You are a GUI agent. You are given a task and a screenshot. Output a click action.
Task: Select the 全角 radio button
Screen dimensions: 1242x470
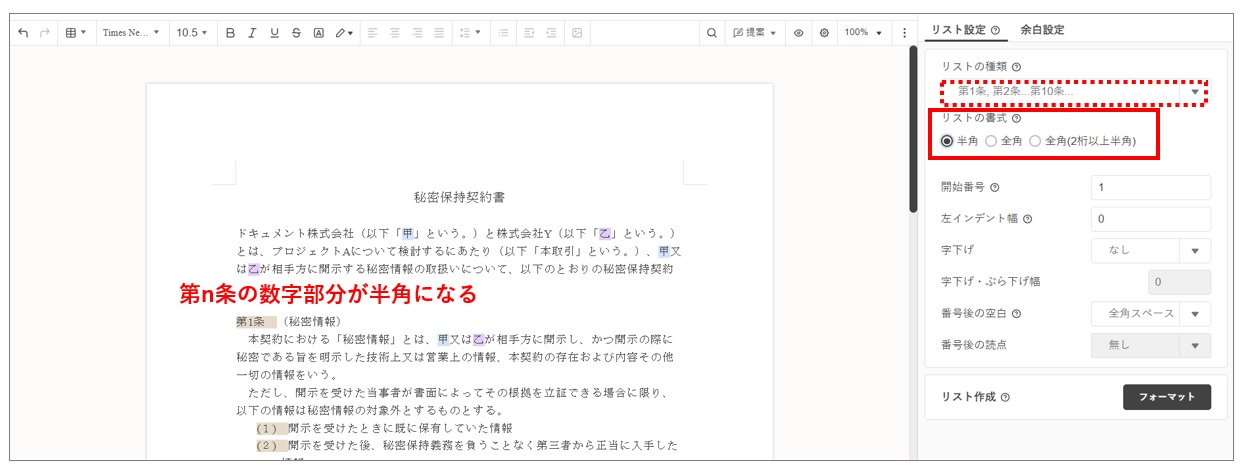[991, 141]
